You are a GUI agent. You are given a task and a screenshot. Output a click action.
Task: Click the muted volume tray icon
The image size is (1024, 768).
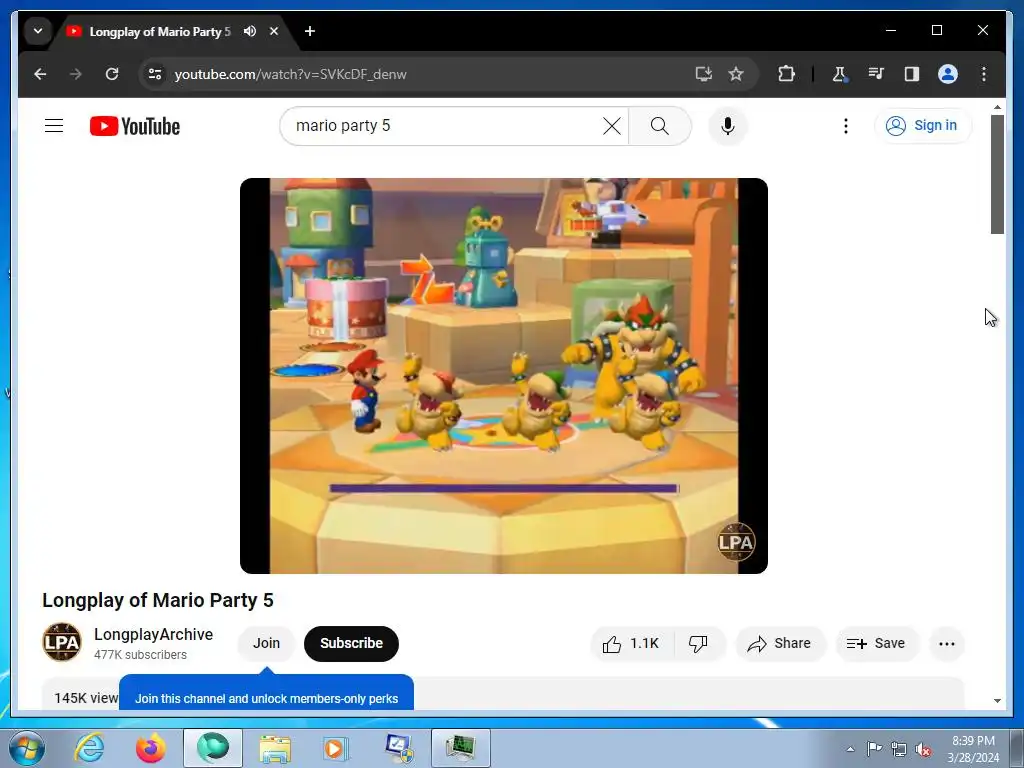[923, 749]
